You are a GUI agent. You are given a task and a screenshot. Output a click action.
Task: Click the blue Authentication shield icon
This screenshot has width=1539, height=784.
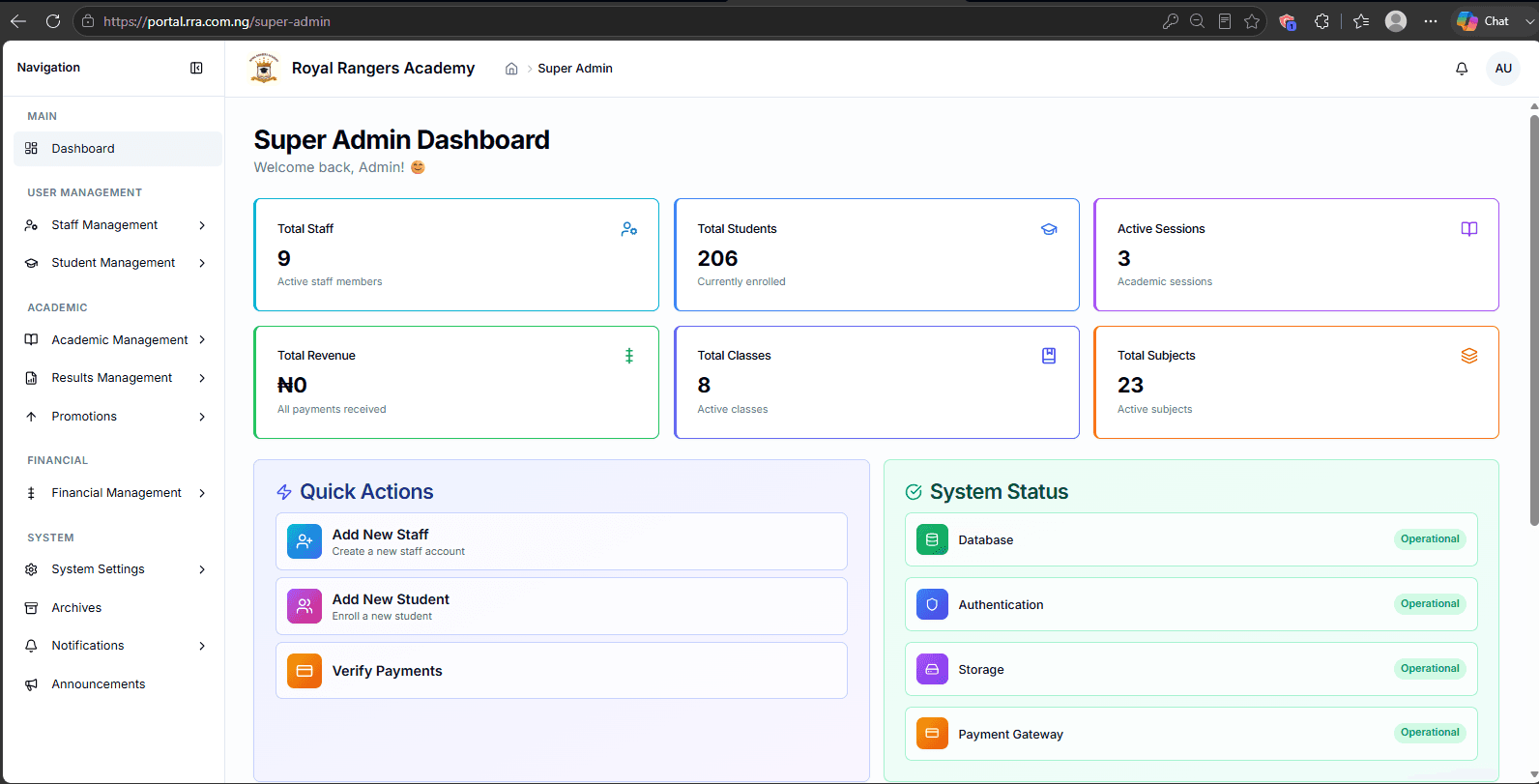pos(932,604)
